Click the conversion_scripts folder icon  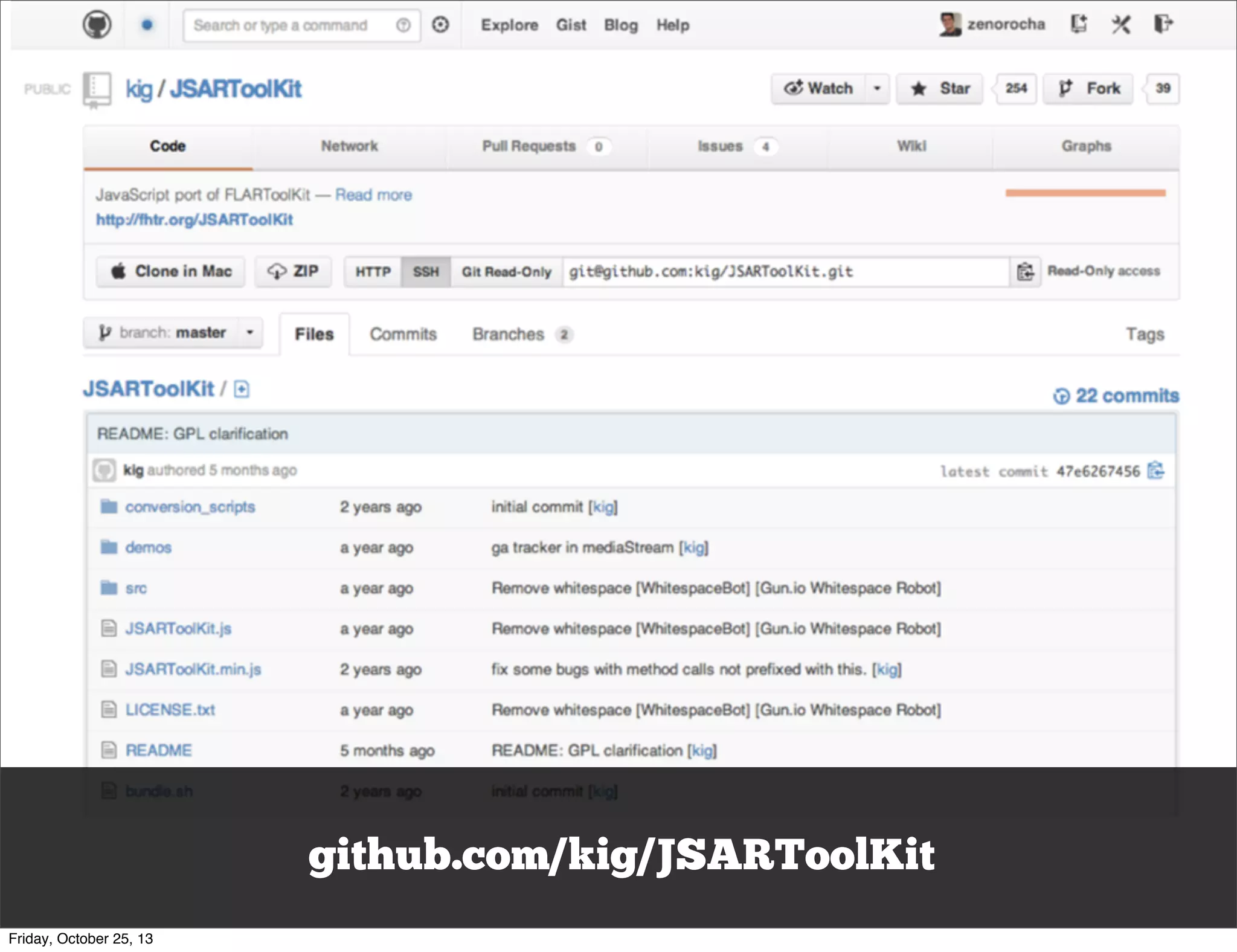pos(109,506)
